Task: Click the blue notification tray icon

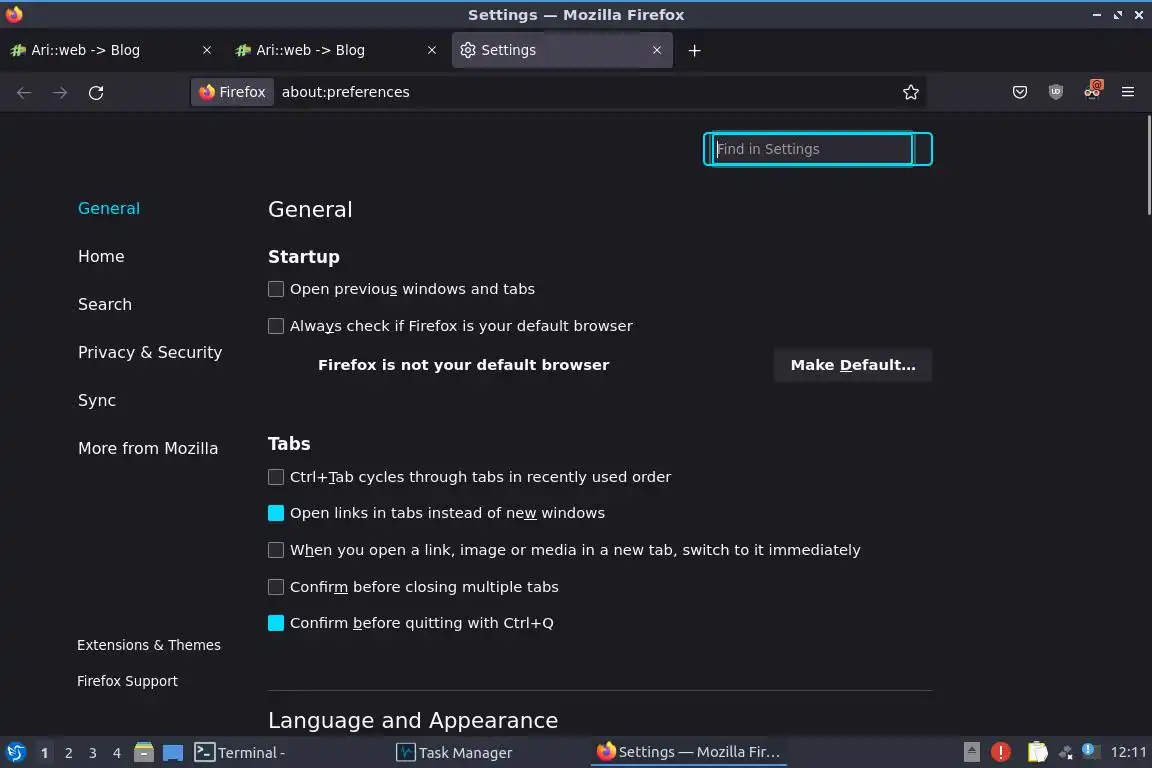Action: (x=1091, y=751)
